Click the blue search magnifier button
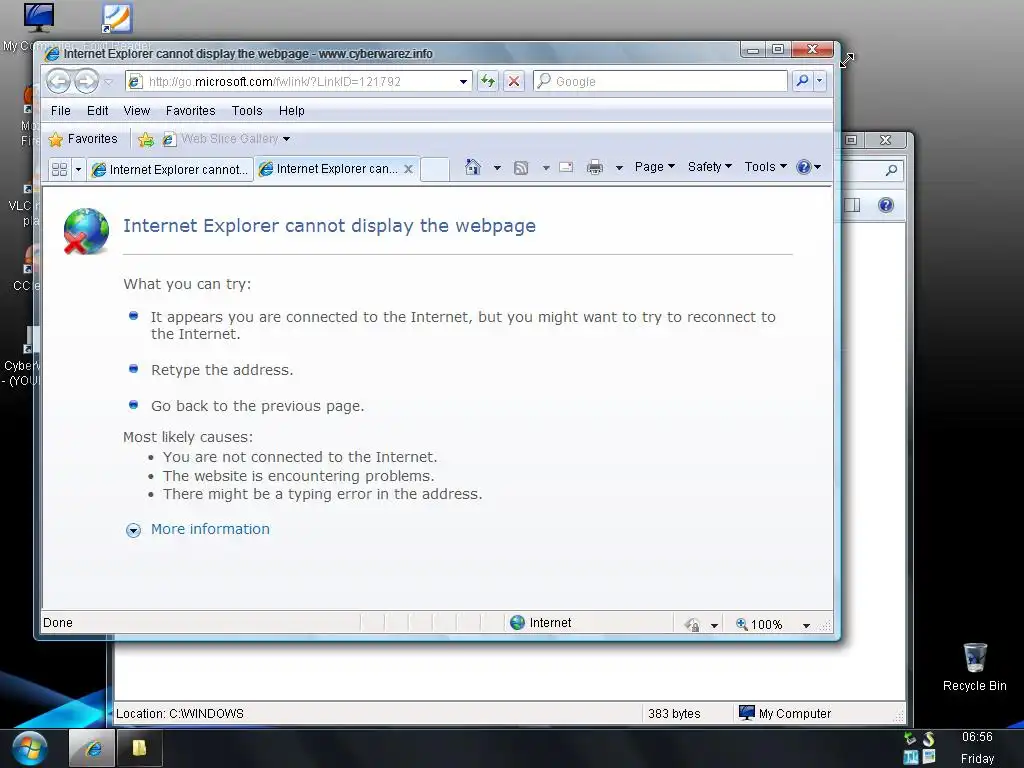The height and width of the screenshot is (768, 1024). click(803, 81)
